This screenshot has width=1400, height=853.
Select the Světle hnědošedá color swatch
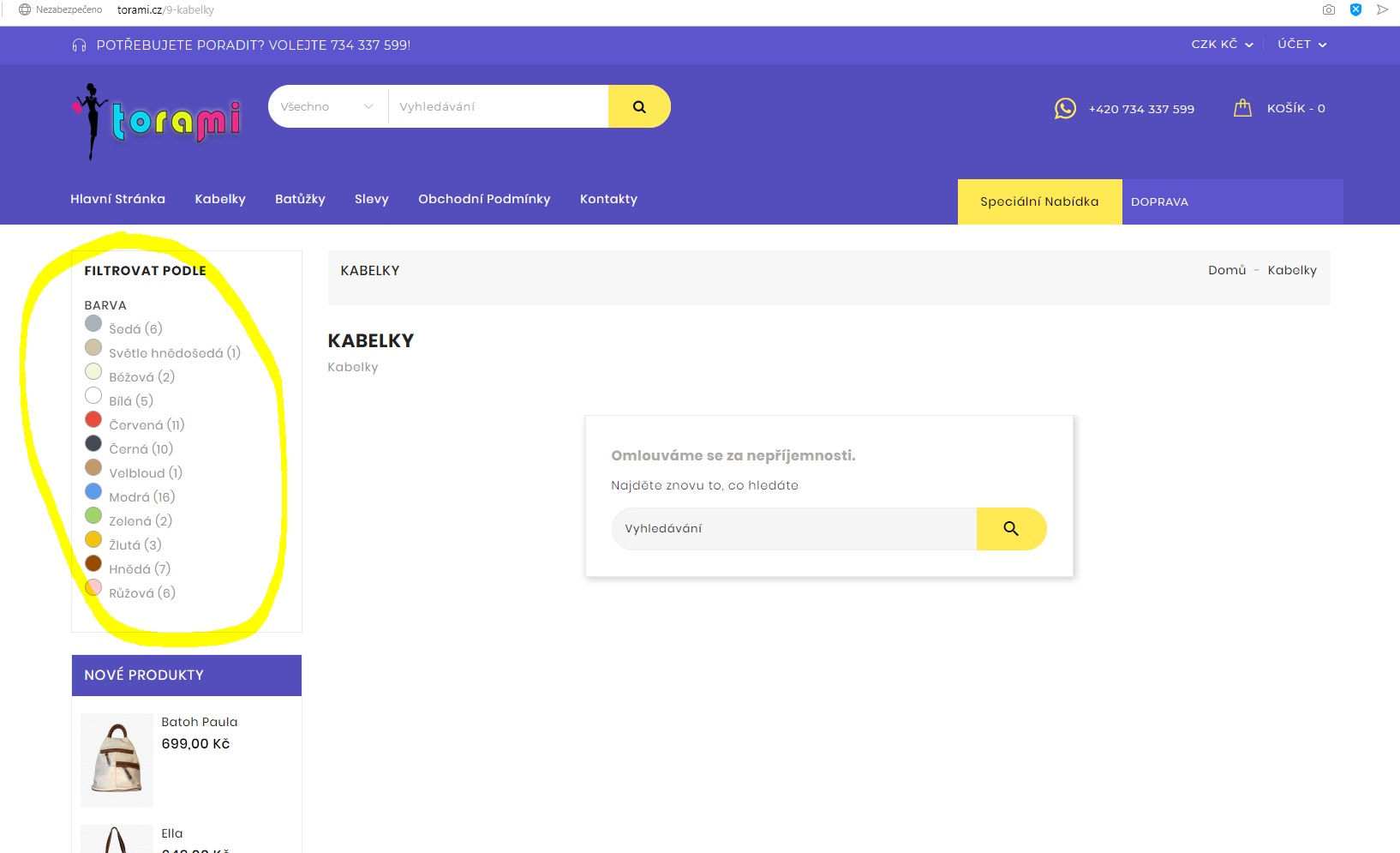pos(93,347)
